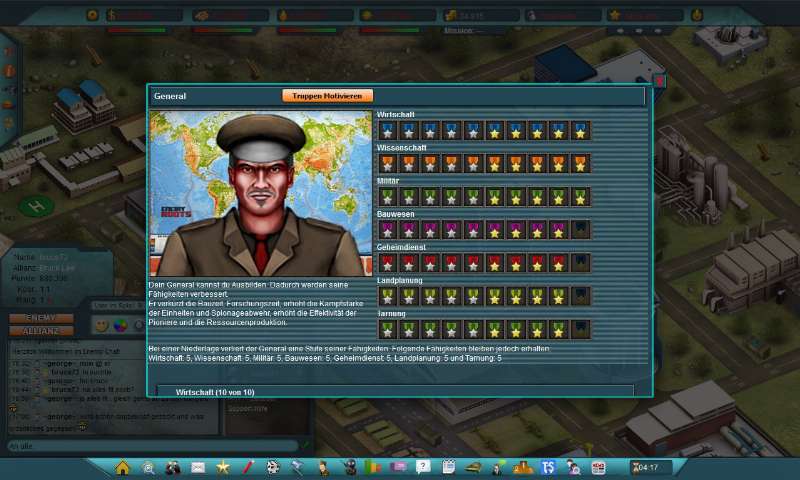Select the red pen icon
The height and width of the screenshot is (480, 800).
248,467
